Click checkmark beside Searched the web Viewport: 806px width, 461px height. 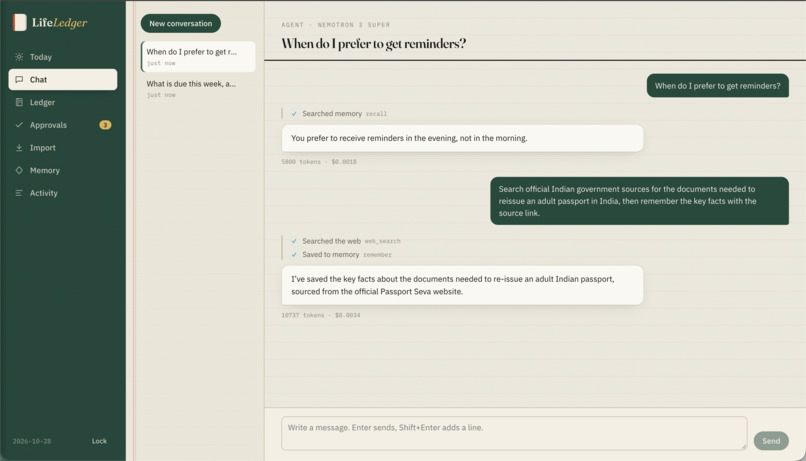pyautogui.click(x=294, y=241)
